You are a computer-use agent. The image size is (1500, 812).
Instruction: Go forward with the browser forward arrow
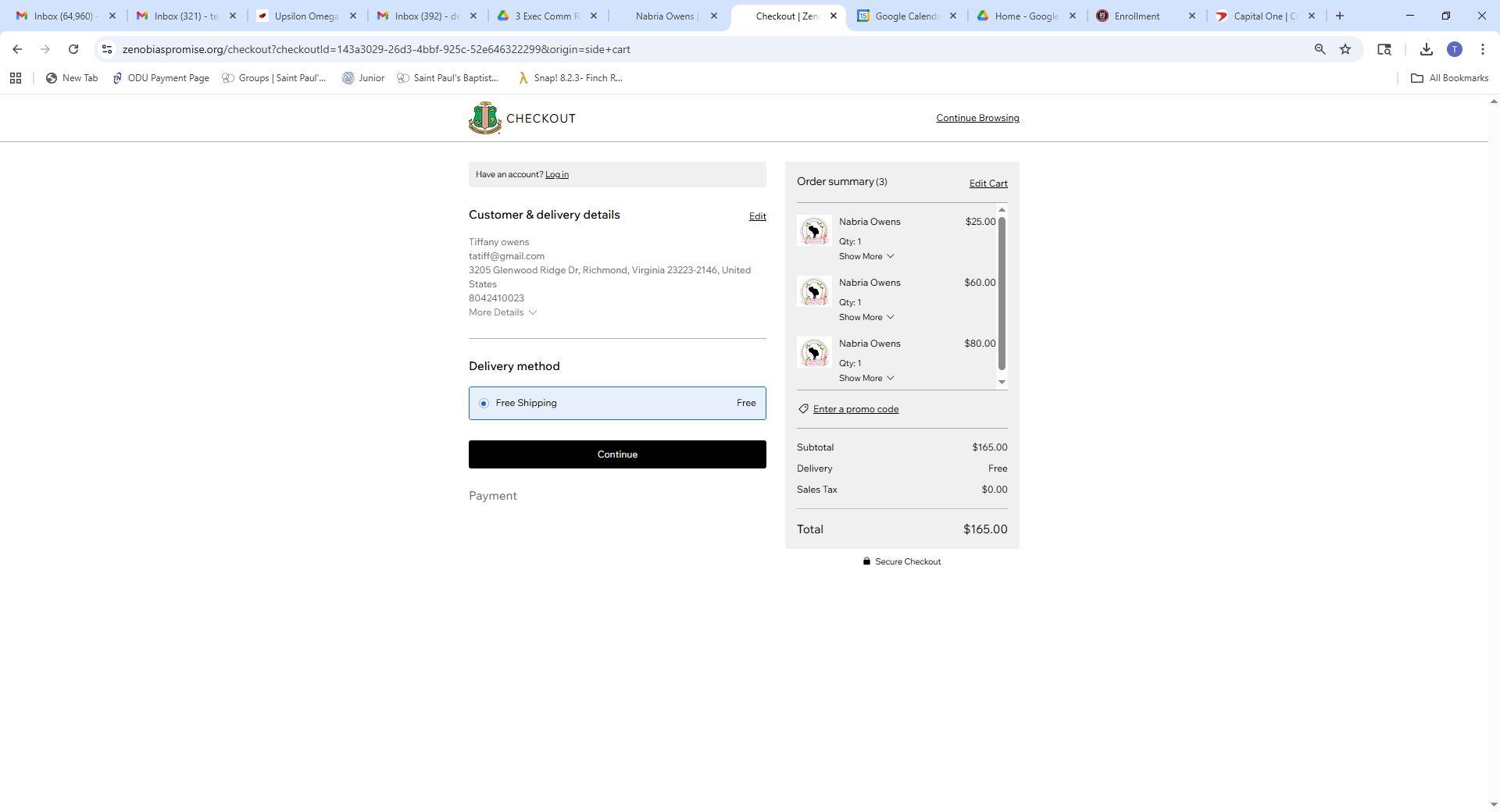point(45,49)
